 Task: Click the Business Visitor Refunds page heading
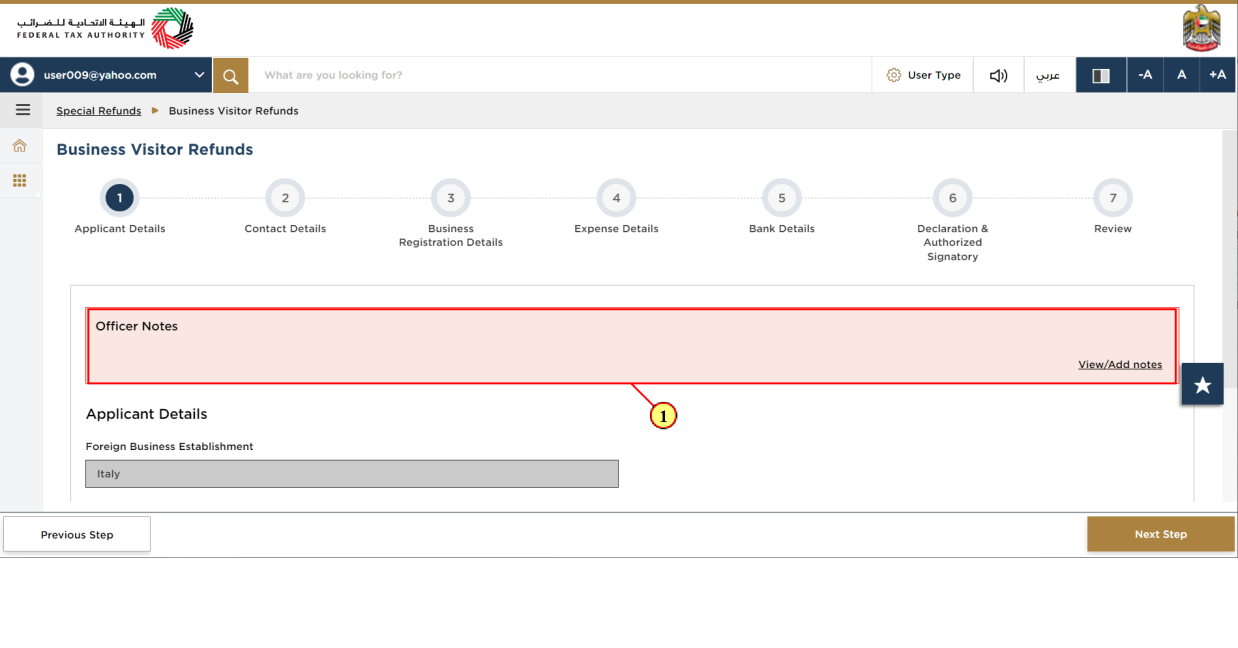tap(155, 150)
